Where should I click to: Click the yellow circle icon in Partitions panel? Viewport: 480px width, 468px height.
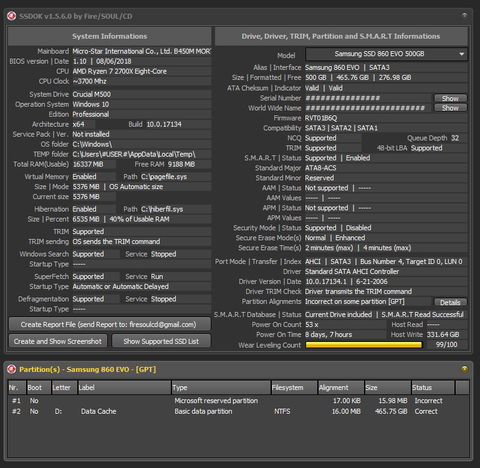point(464,369)
